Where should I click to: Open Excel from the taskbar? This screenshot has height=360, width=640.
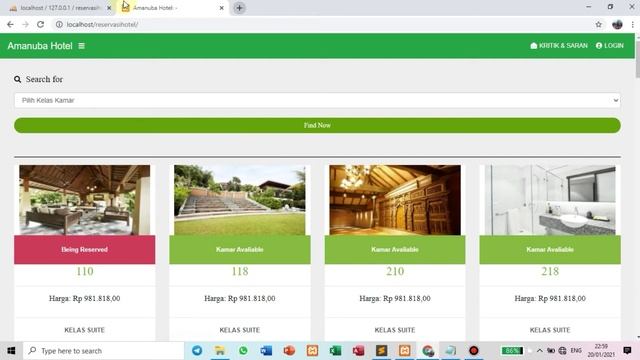[335, 351]
